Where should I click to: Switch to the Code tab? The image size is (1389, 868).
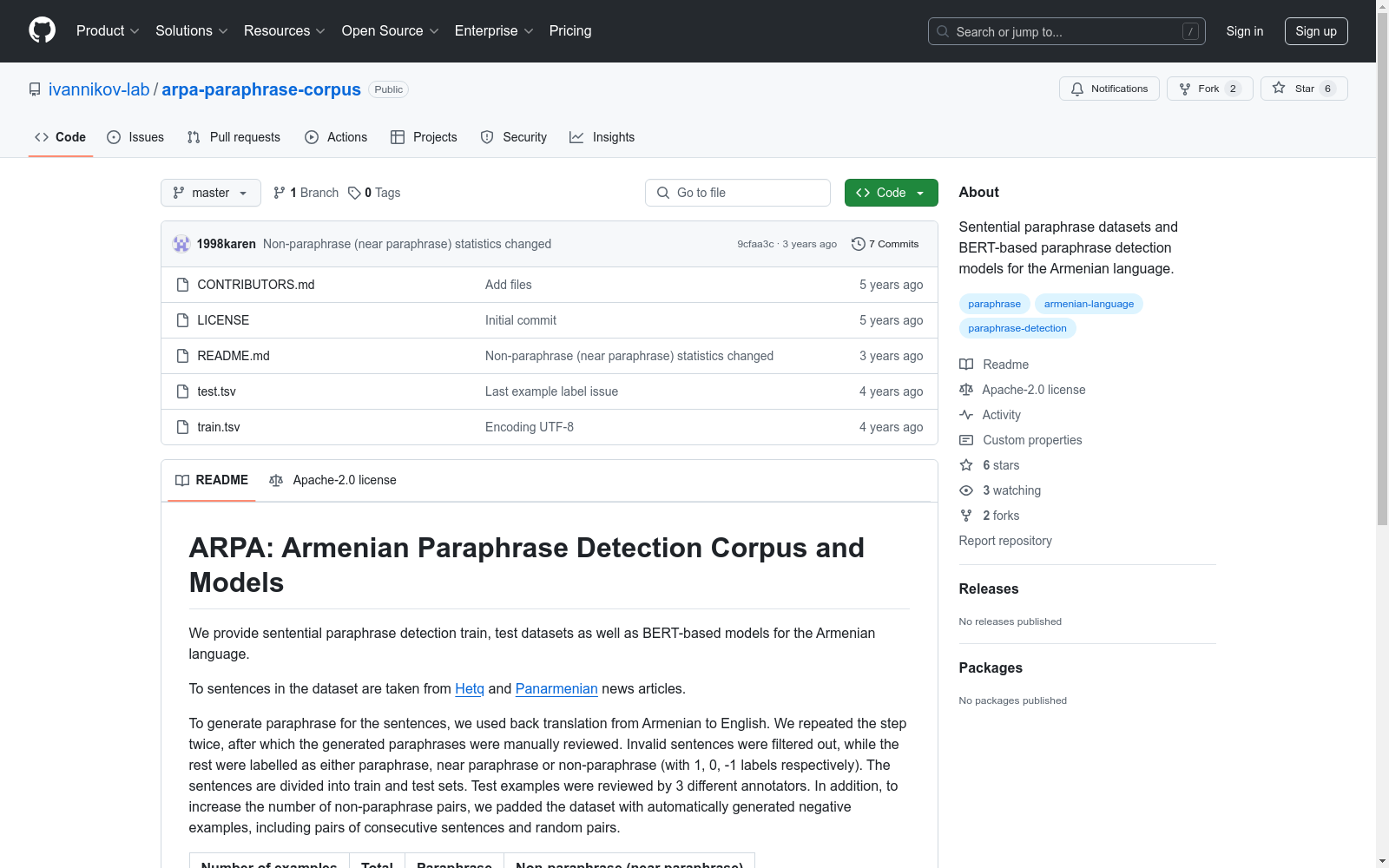click(x=60, y=137)
